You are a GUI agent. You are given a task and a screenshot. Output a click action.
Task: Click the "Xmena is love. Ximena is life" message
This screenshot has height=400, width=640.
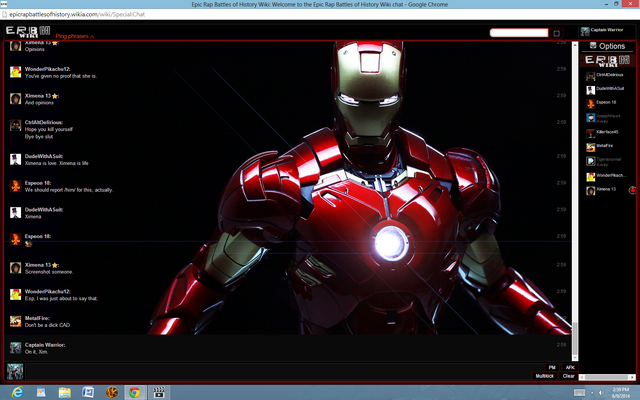click(x=56, y=163)
